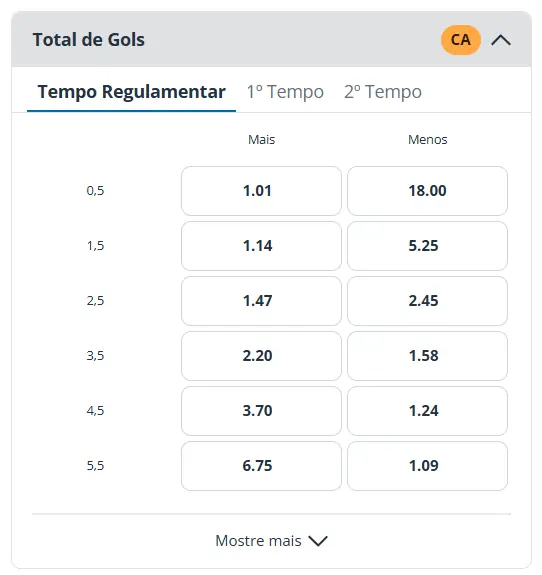542x575 pixels.
Task: Switch to the 1º Tempo tab
Action: (285, 92)
